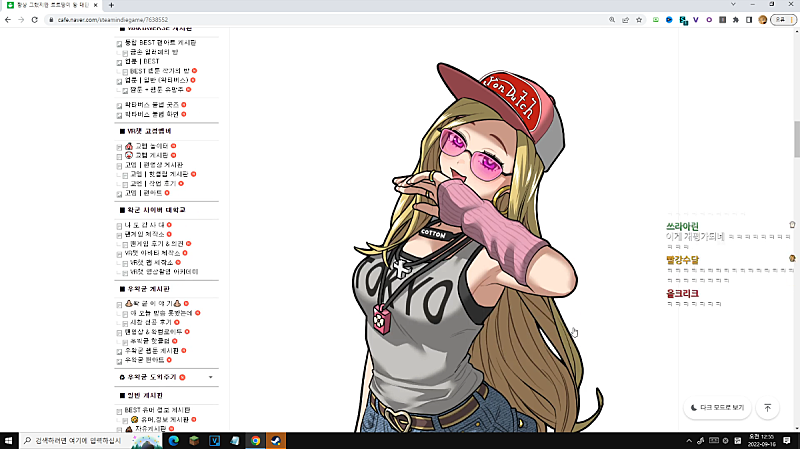Click the emoji icon before 유머,정보 게시판
This screenshot has height=449, width=800.
(x=134, y=419)
